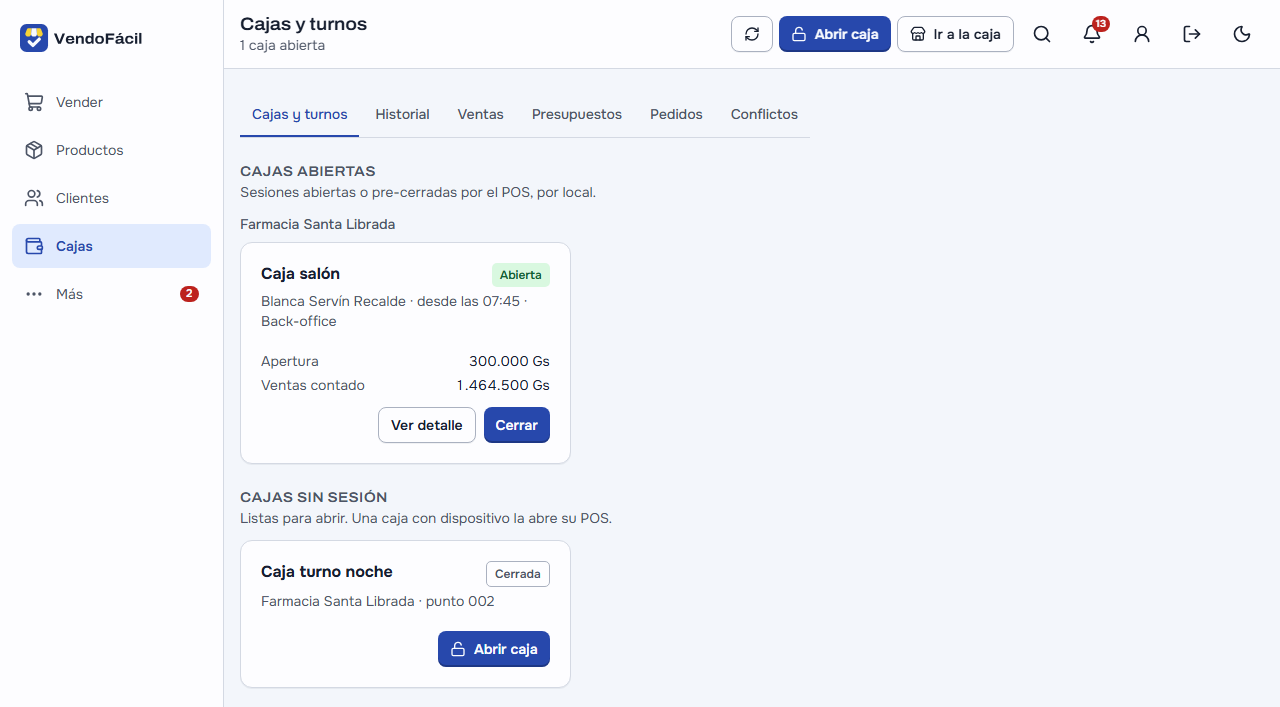Open the user profile icon
Image resolution: width=1280 pixels, height=707 pixels.
(1142, 34)
